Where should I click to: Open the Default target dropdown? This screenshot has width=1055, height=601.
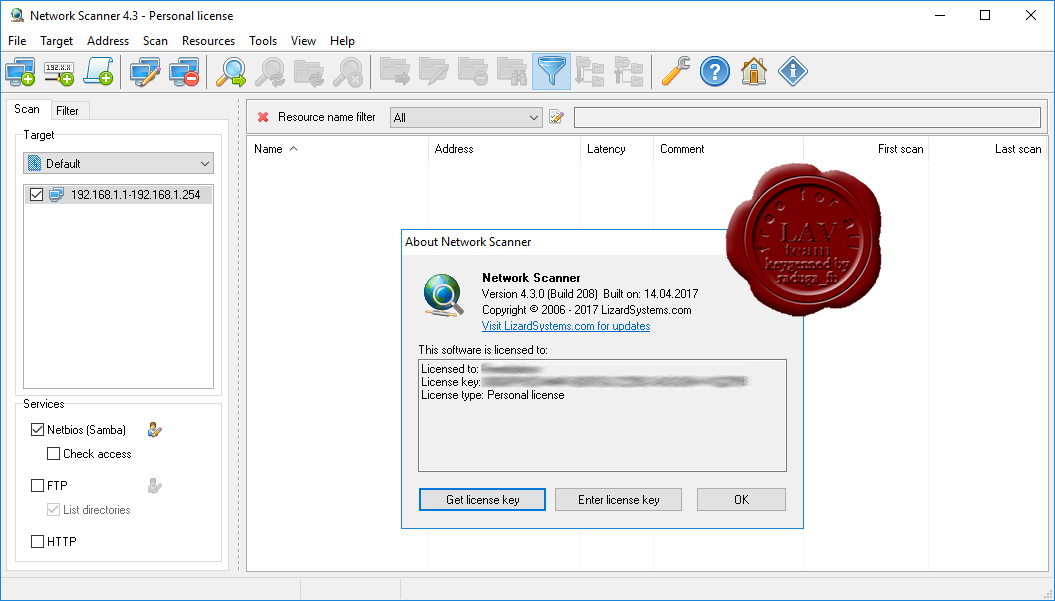[118, 164]
